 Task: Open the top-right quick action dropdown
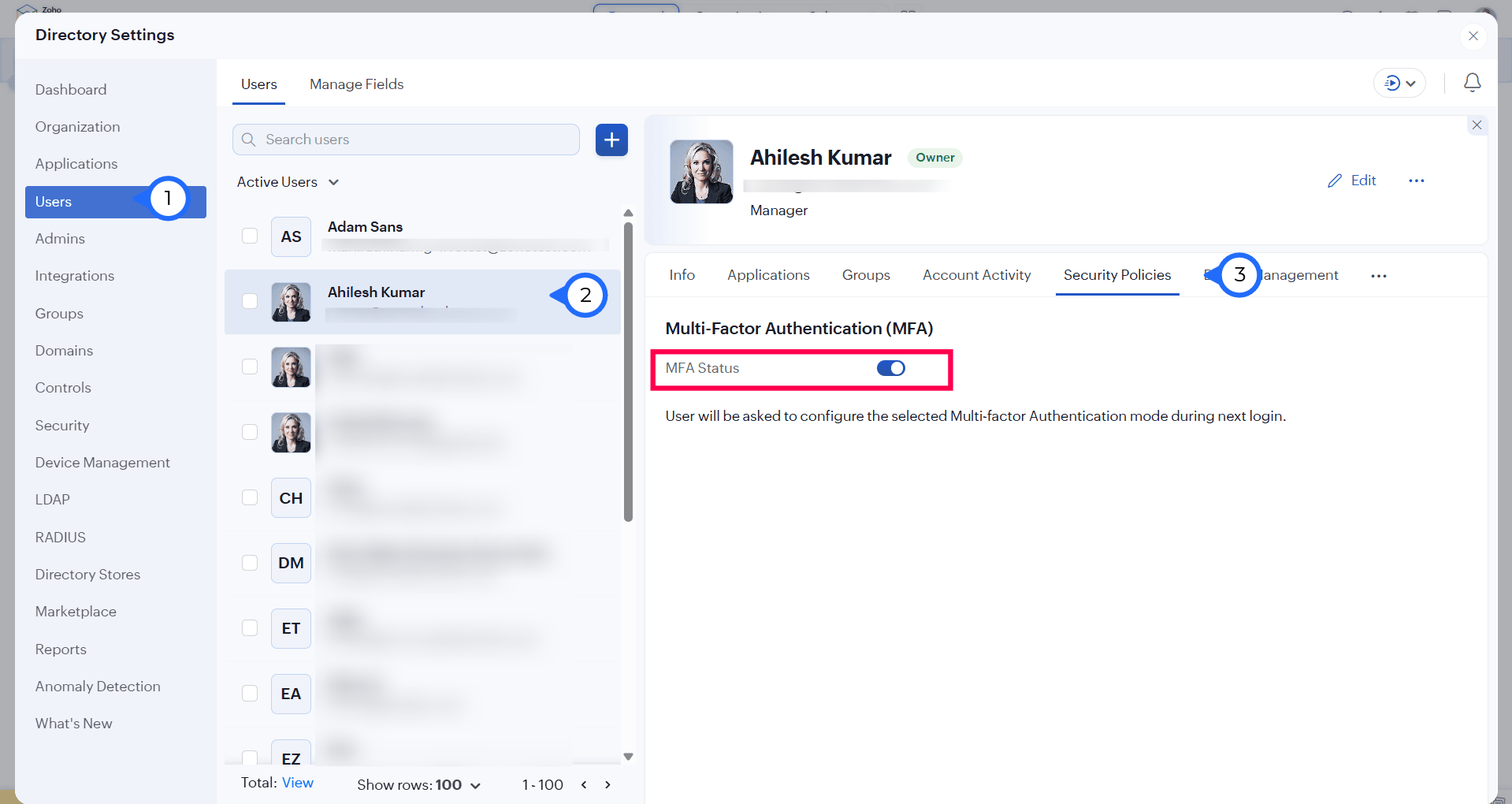click(1399, 84)
